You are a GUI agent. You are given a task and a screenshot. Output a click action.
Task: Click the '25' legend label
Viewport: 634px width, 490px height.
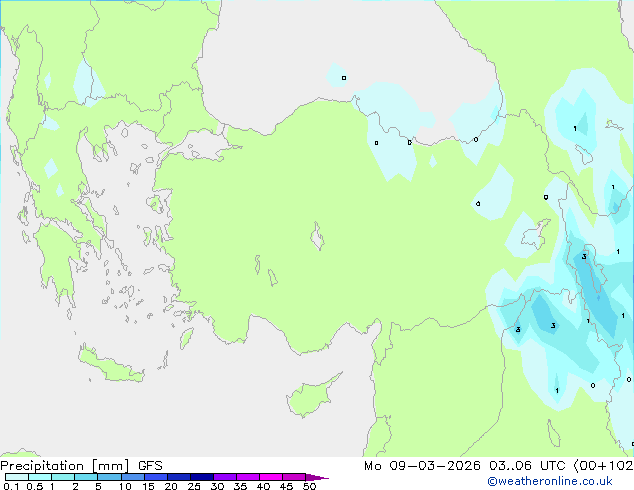coord(194,486)
